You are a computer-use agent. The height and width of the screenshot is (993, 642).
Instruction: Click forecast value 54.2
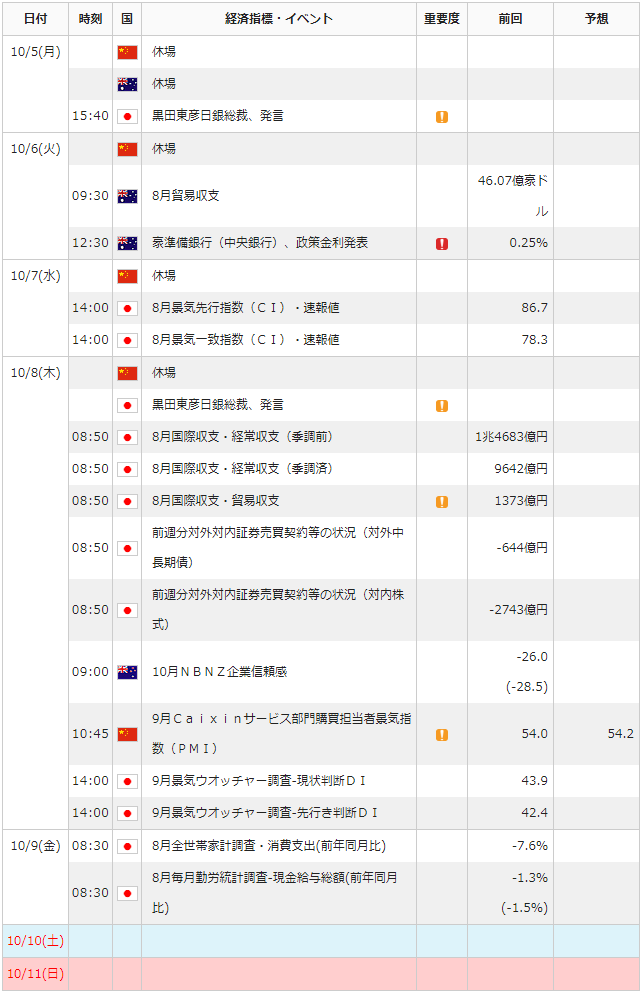click(620, 734)
